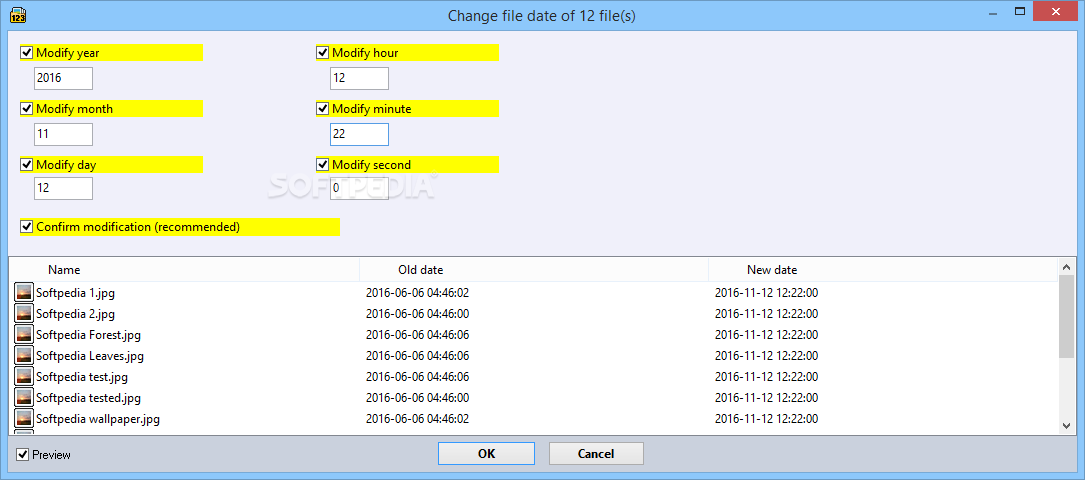
Task: Click the second field showing 0
Action: pyautogui.click(x=359, y=188)
